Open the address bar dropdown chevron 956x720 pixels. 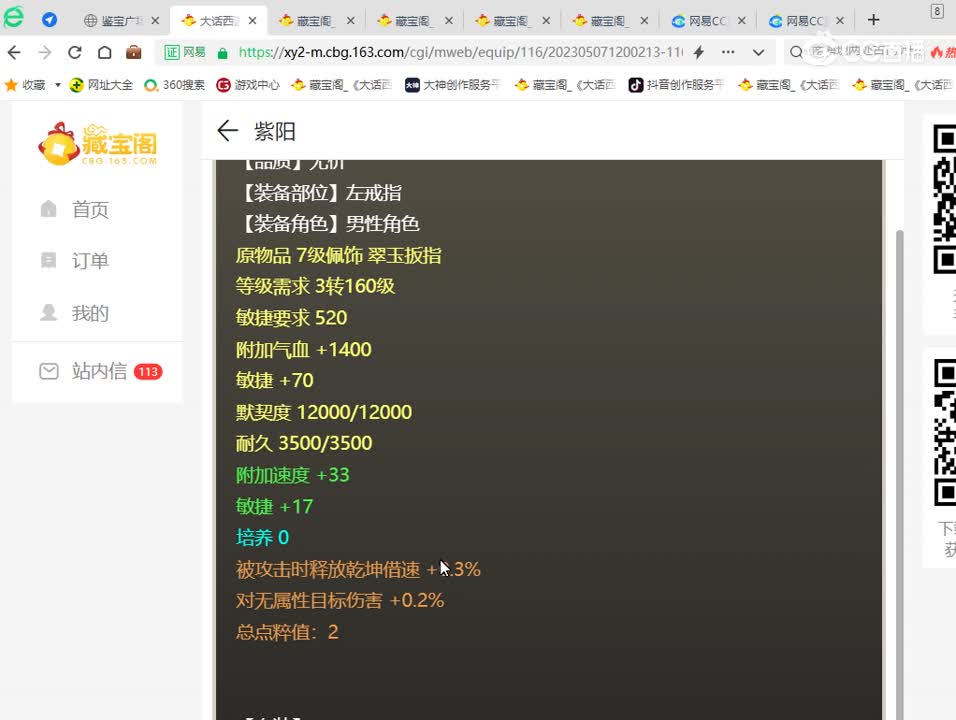(757, 52)
